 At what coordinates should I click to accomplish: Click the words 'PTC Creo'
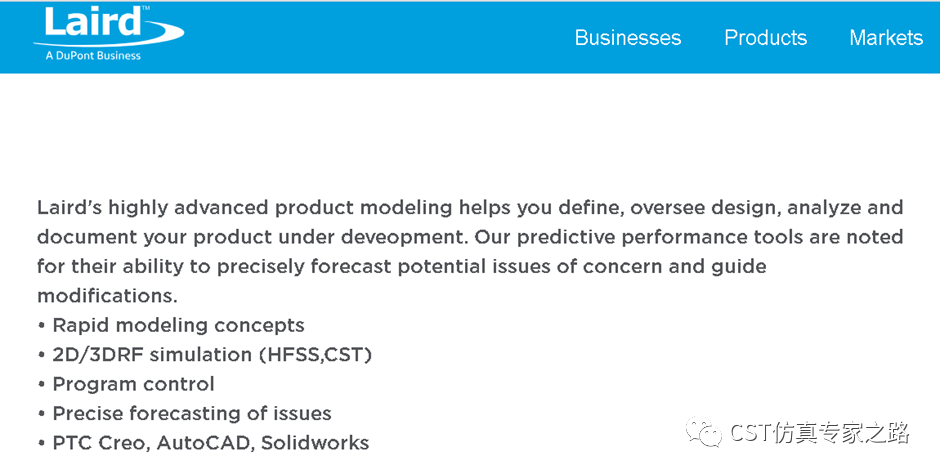click(x=102, y=443)
